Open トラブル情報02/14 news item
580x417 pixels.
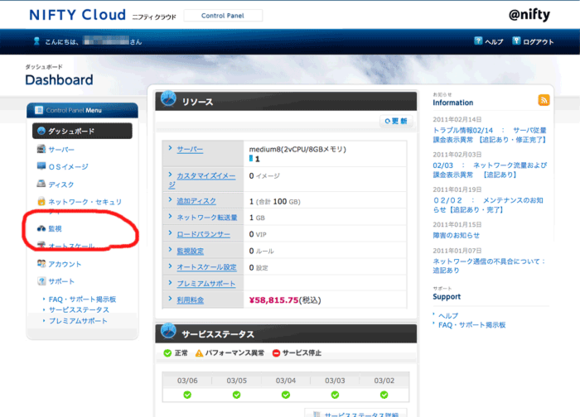pyautogui.click(x=489, y=135)
